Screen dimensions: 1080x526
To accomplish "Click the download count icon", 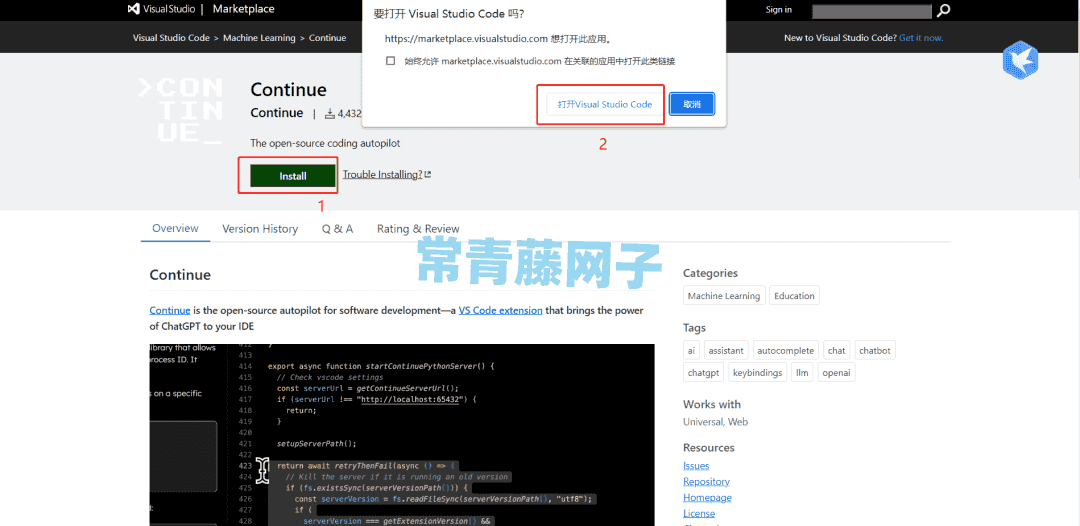I will pos(330,114).
